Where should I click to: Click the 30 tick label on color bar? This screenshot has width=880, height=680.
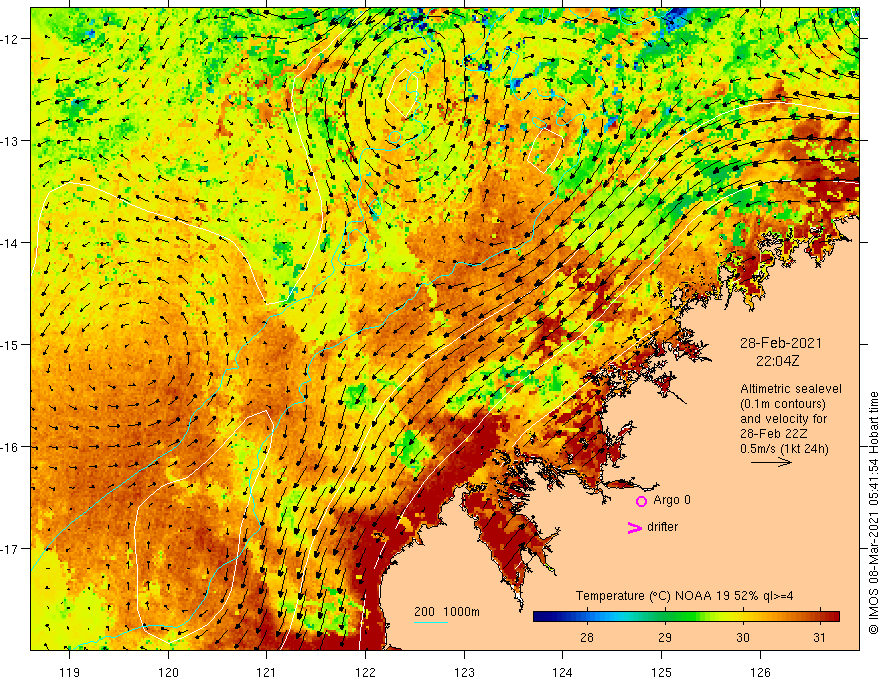[x=742, y=637]
